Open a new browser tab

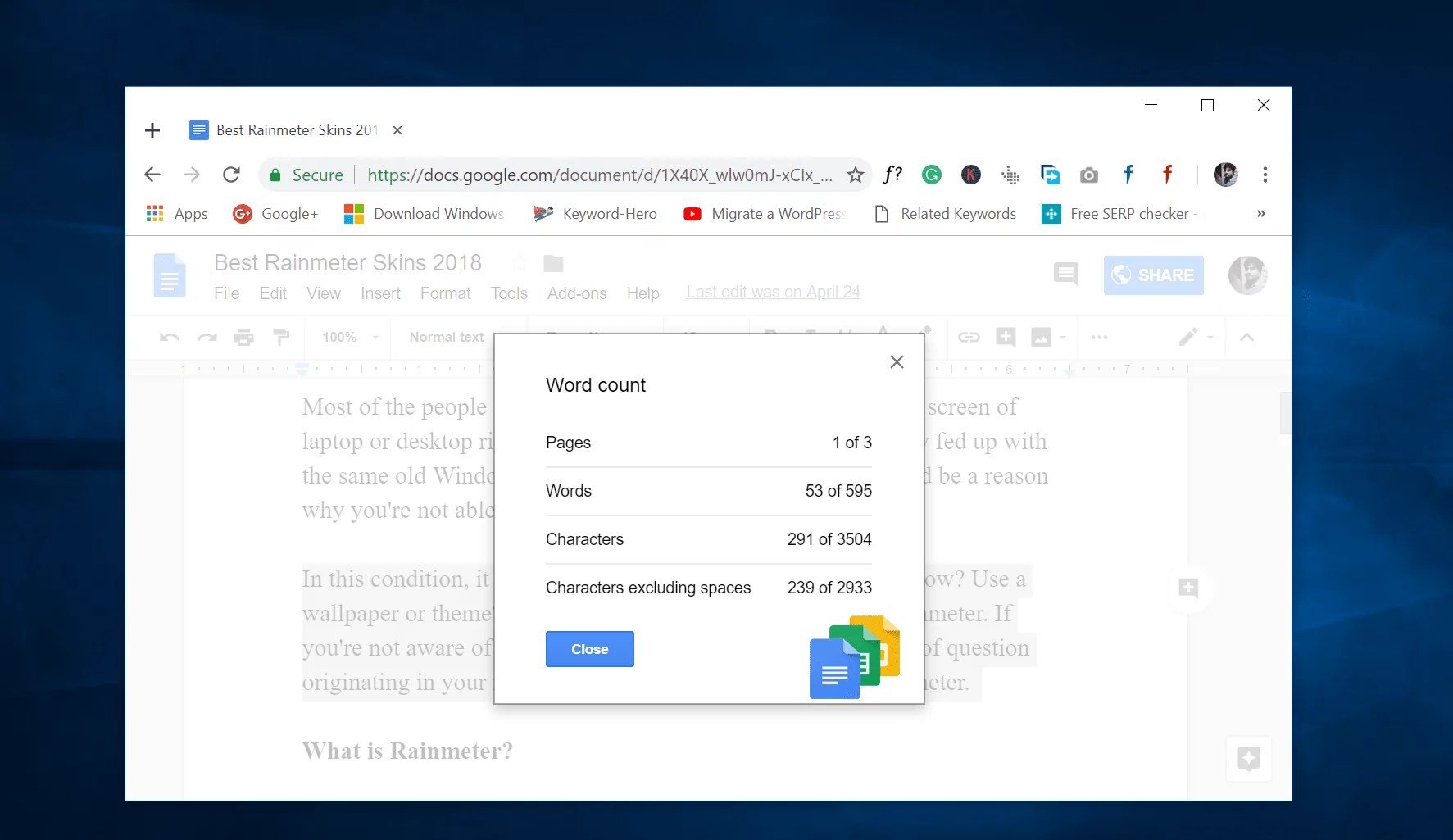point(152,130)
